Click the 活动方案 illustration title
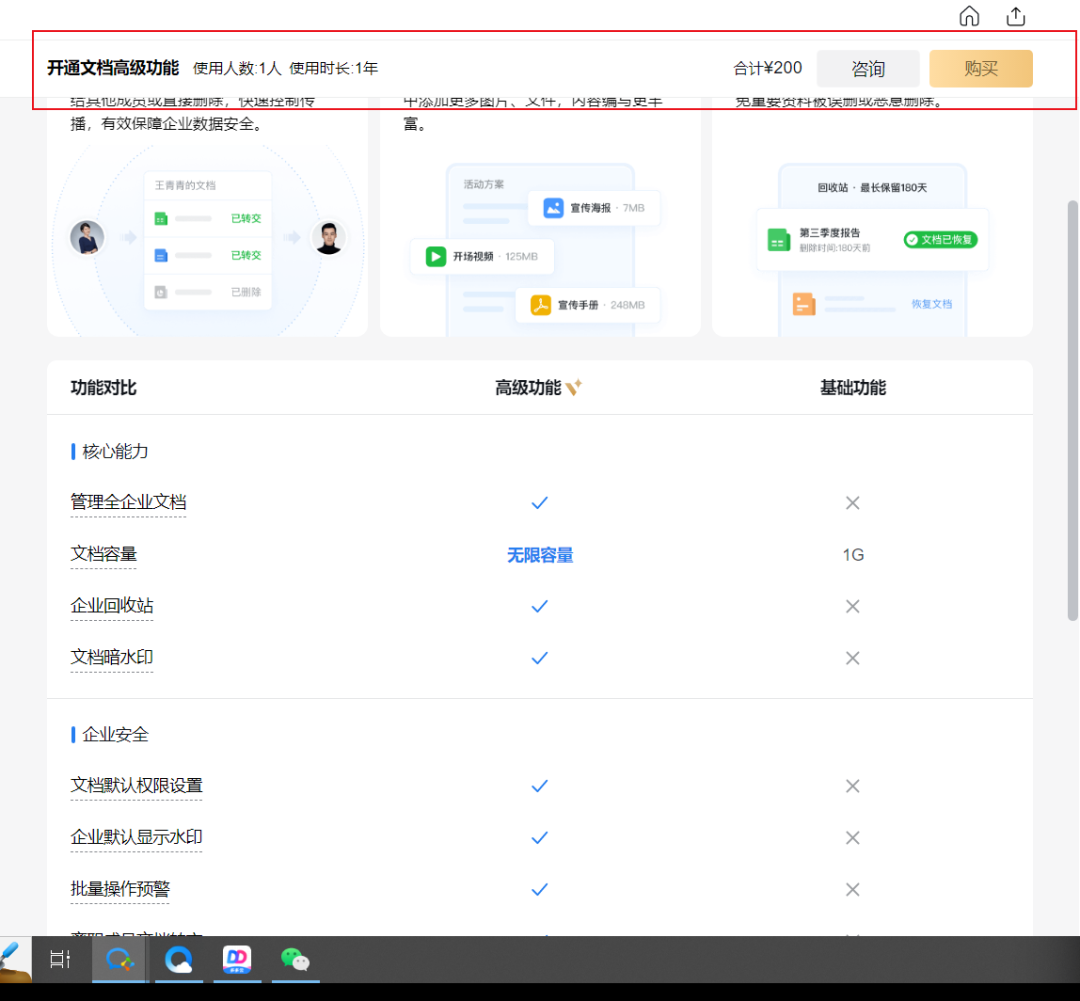 point(484,184)
